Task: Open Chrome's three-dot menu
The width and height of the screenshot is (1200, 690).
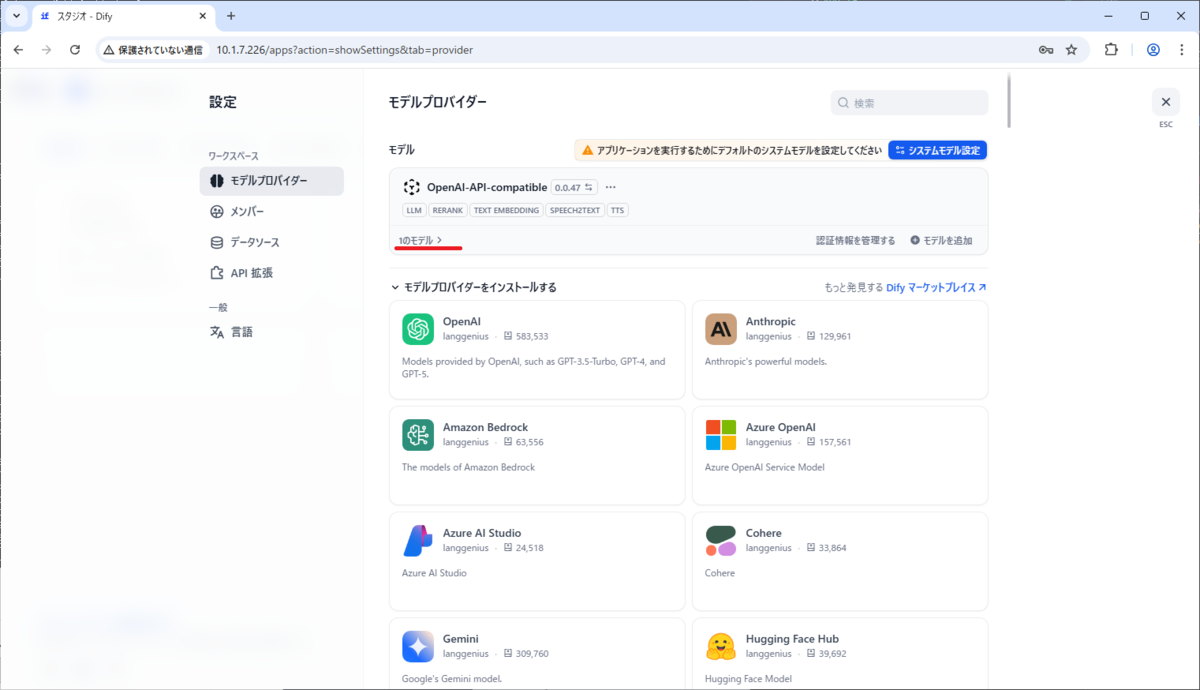Action: [1181, 49]
